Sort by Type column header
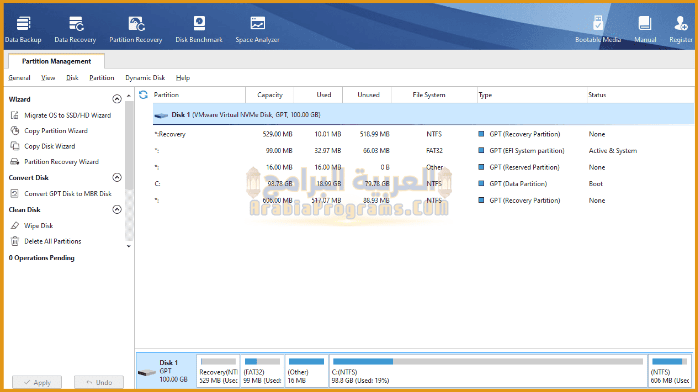Image resolution: width=698 pixels, height=392 pixels. coord(485,95)
